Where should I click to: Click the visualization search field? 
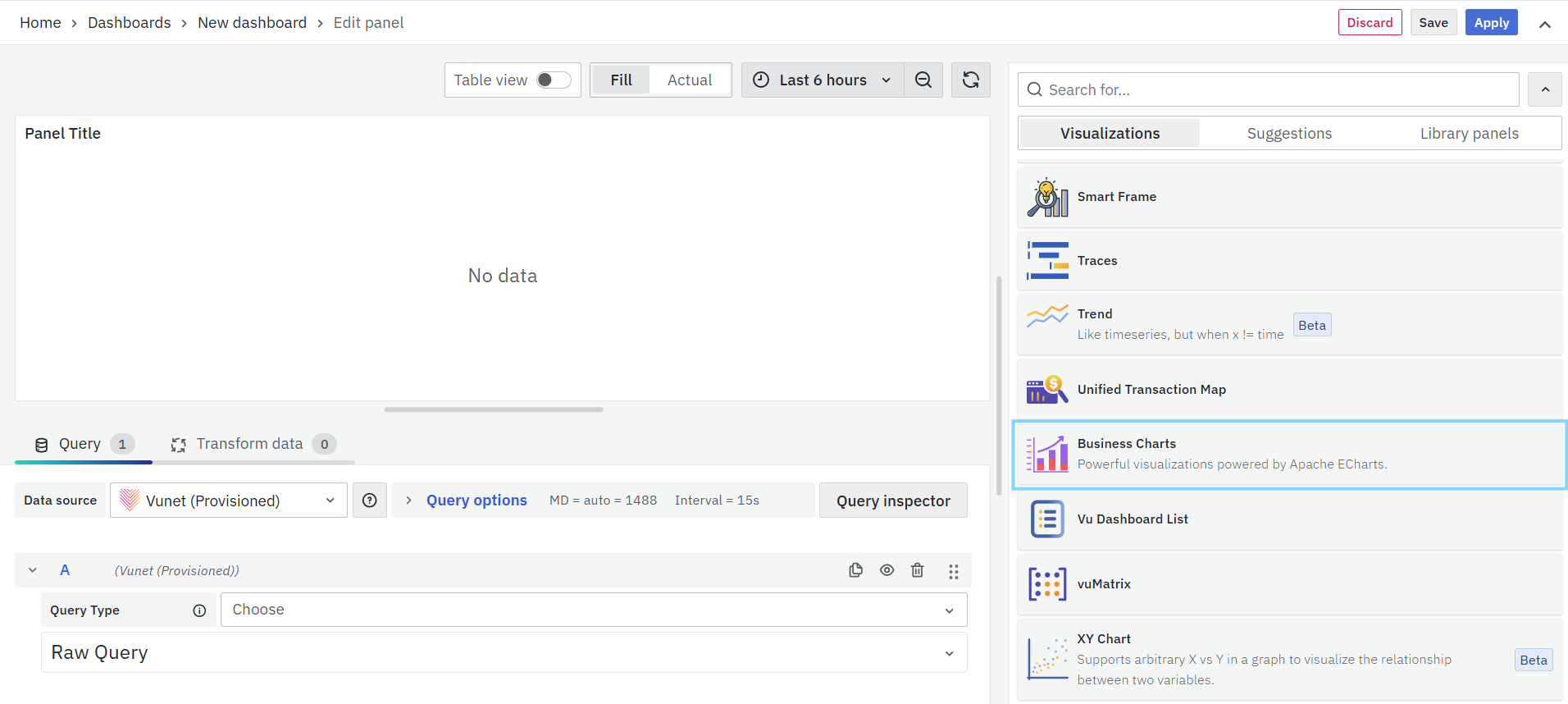click(1268, 89)
